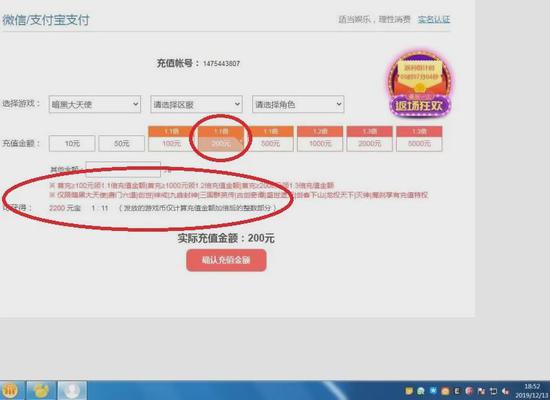
Task: Open the 请选择区服 server dropdown
Action: click(x=196, y=104)
